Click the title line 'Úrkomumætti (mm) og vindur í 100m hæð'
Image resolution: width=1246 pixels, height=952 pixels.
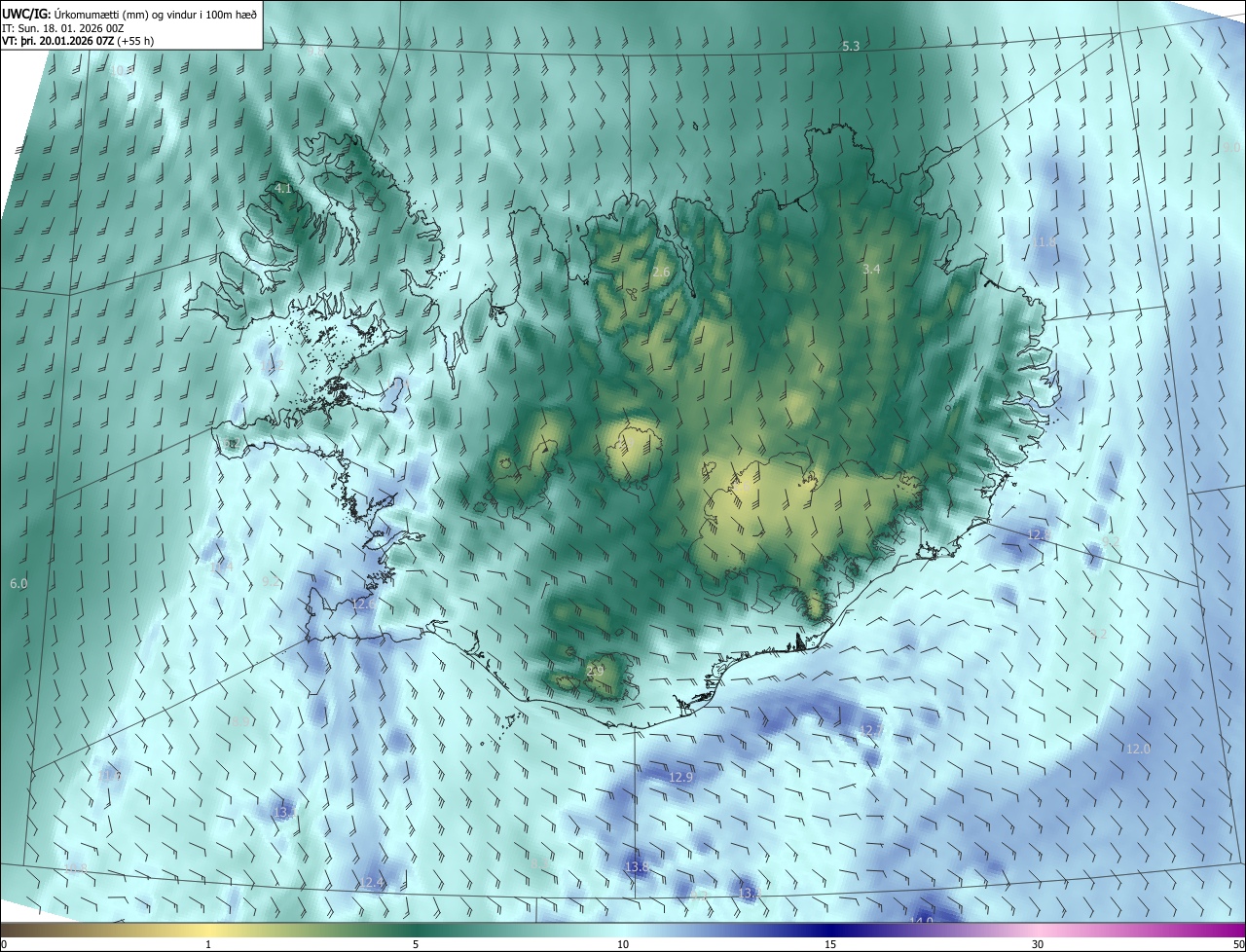pos(156,14)
